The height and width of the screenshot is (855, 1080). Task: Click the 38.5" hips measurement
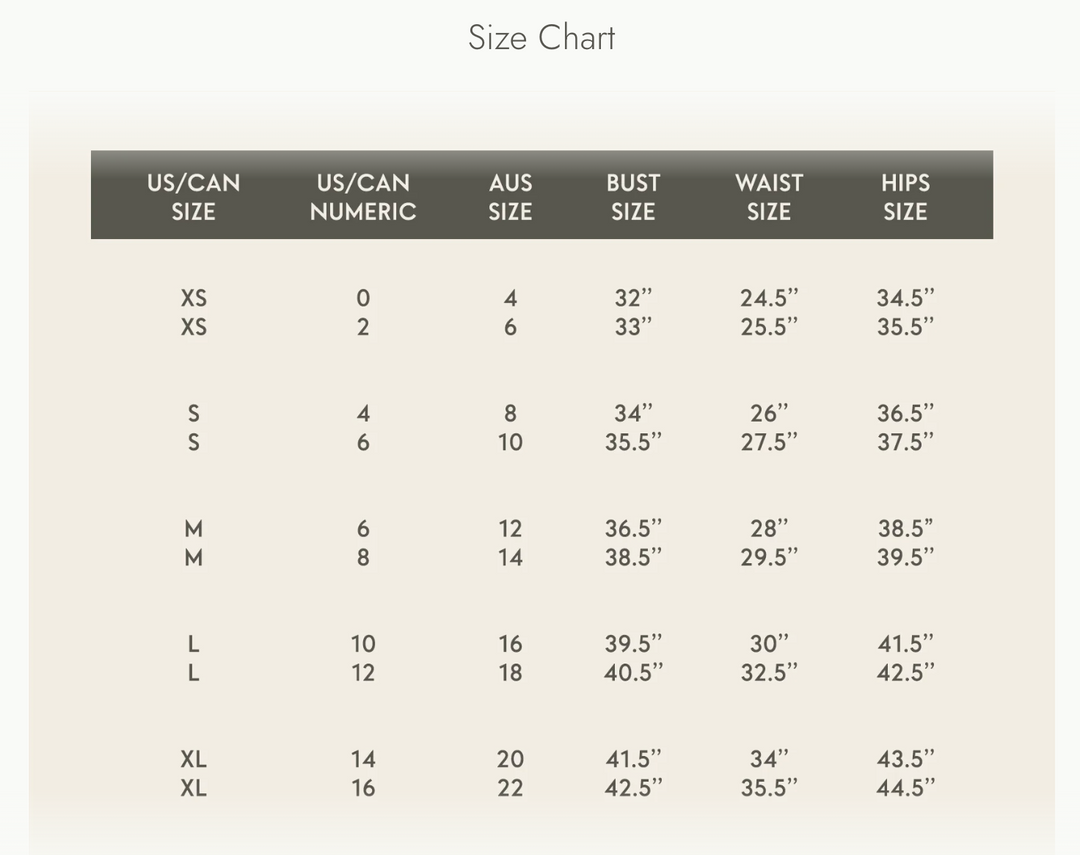905,528
